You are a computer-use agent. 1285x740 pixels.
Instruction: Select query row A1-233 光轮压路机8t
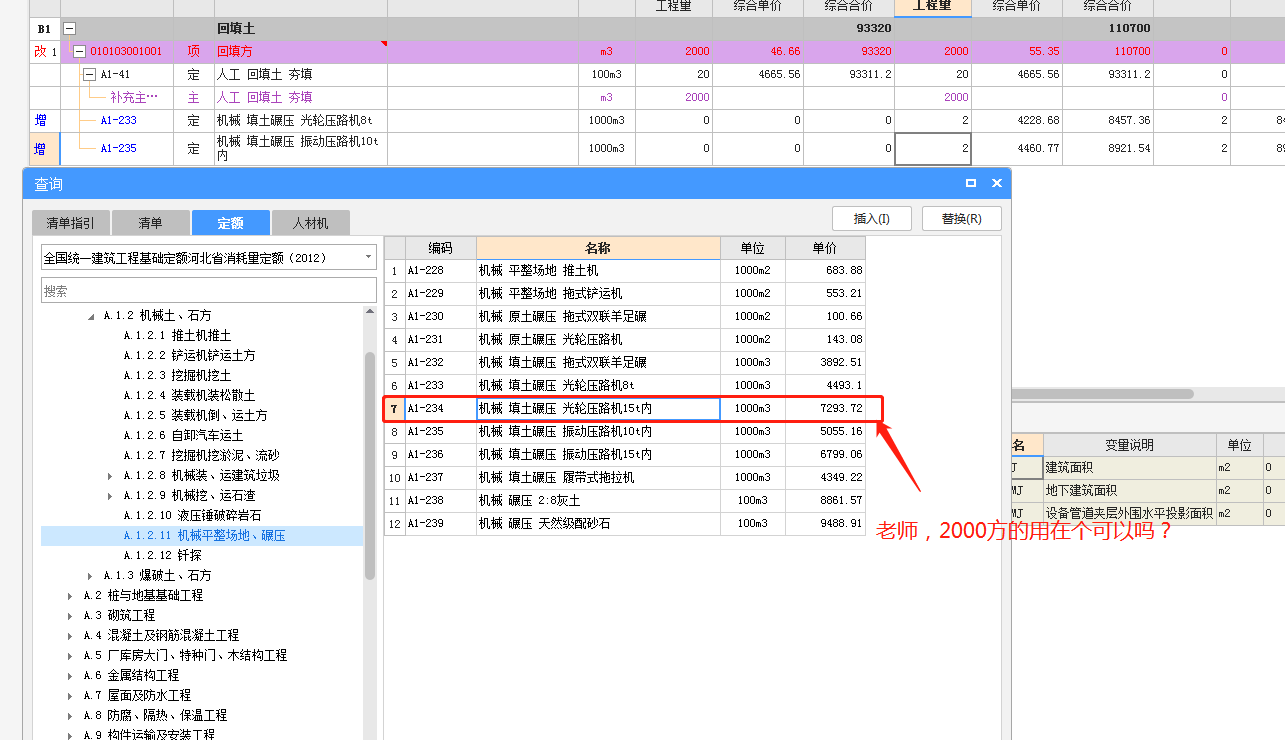pos(625,385)
